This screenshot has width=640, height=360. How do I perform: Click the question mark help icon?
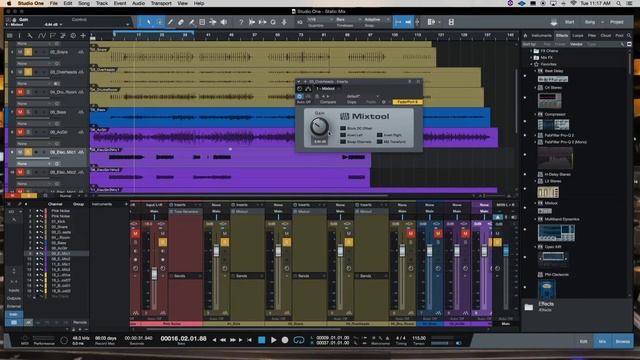[x=241, y=22]
